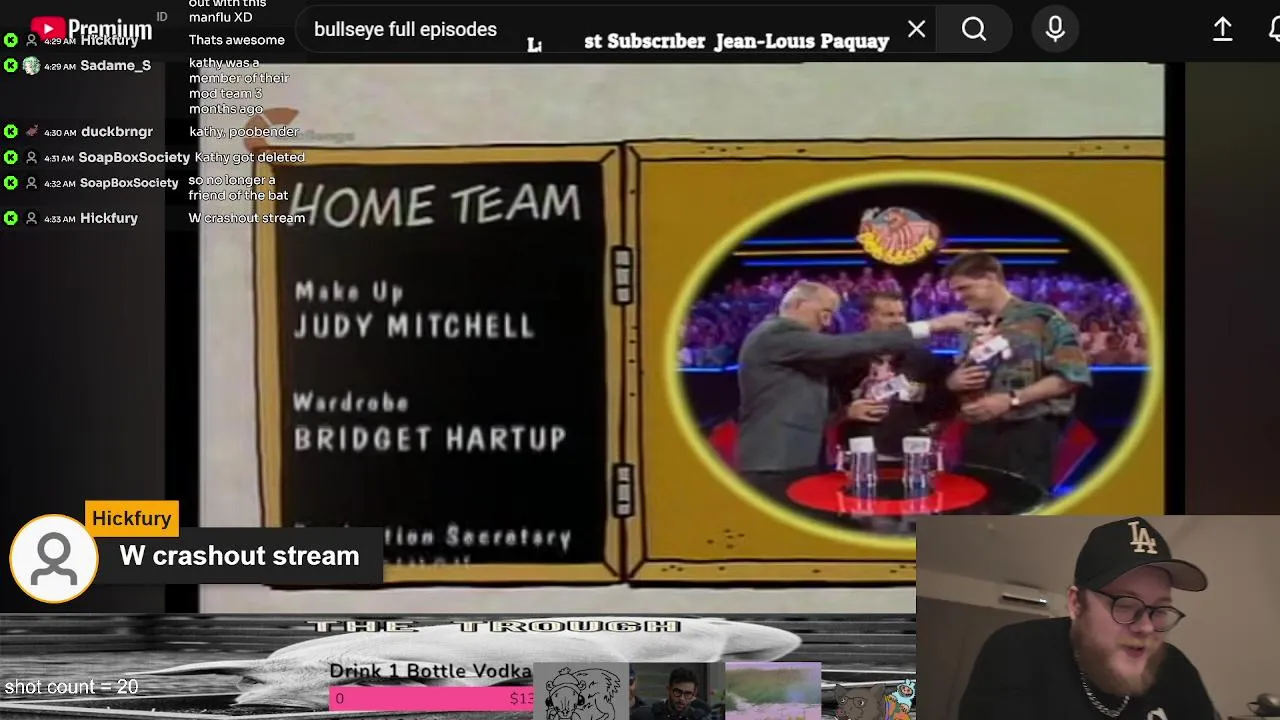Click the 4:30 AM timestamp
This screenshot has height=720, width=1280.
(60, 132)
